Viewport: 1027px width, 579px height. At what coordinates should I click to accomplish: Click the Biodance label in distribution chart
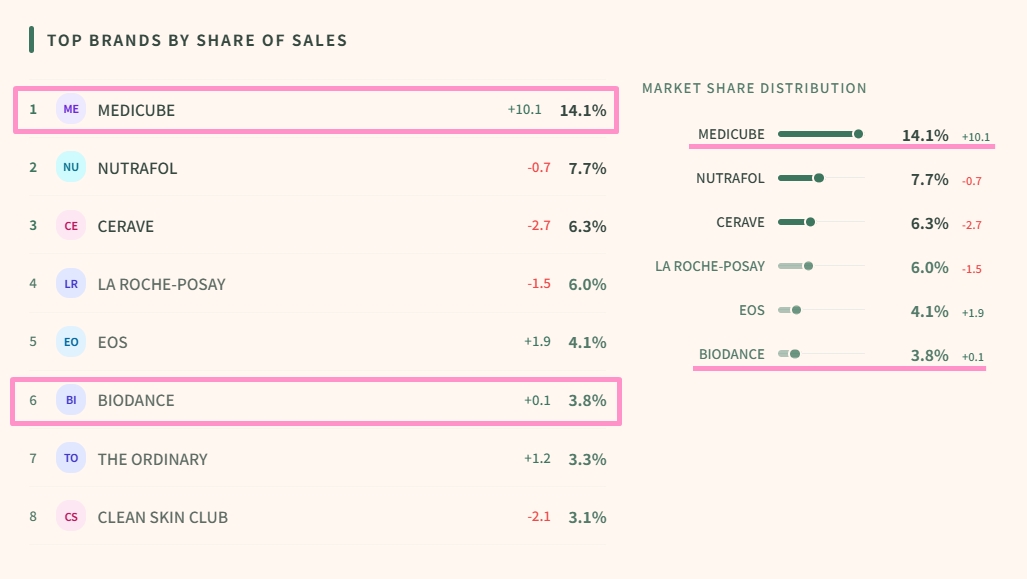coord(731,354)
